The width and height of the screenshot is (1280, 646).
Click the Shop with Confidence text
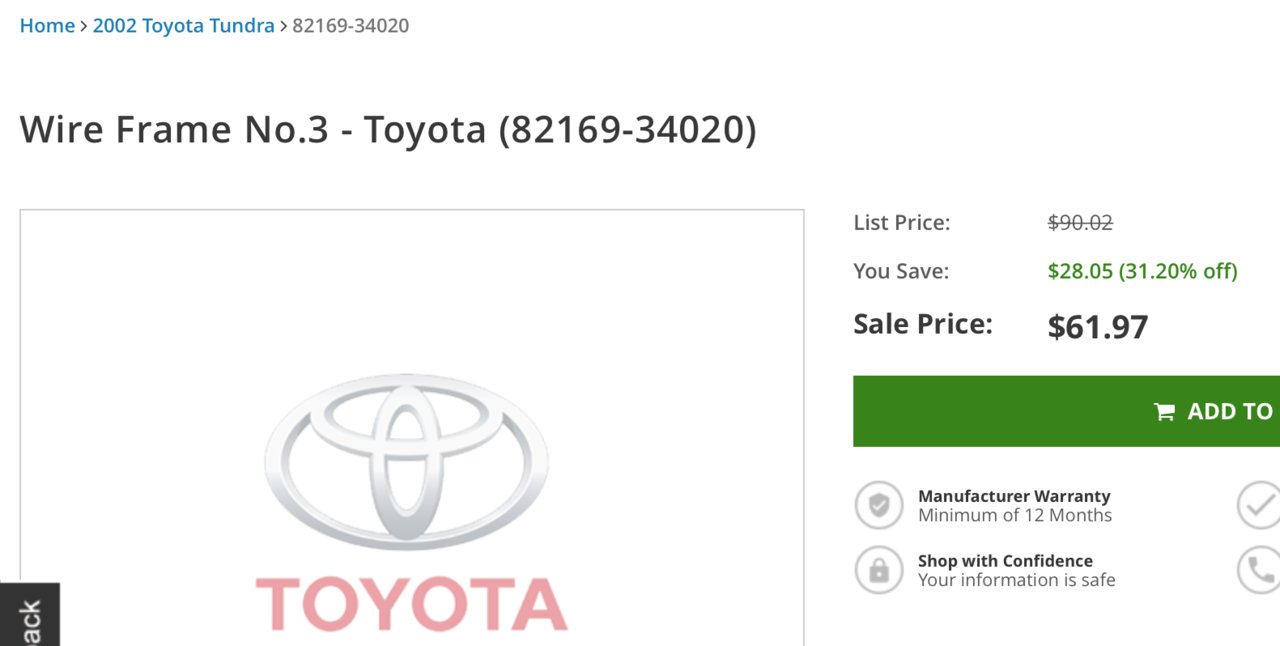click(1005, 561)
